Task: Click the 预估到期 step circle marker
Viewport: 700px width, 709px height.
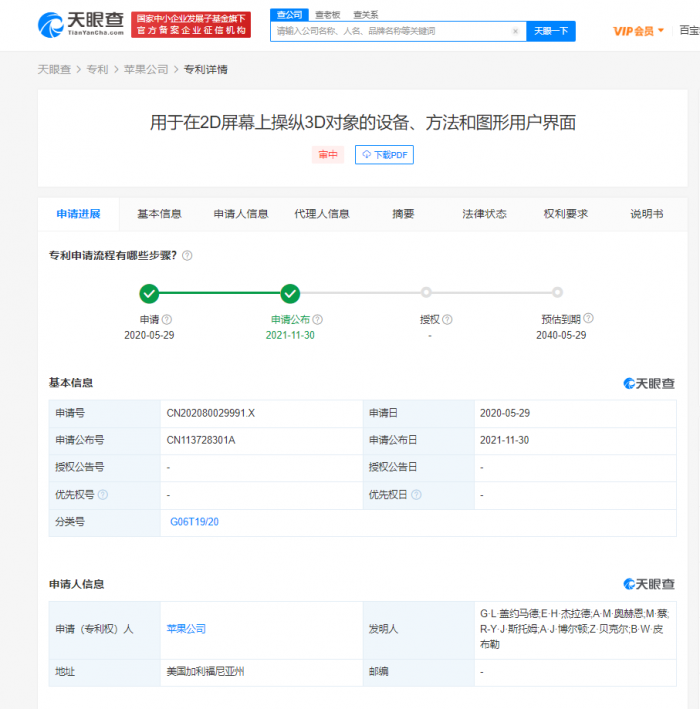Action: click(x=558, y=293)
